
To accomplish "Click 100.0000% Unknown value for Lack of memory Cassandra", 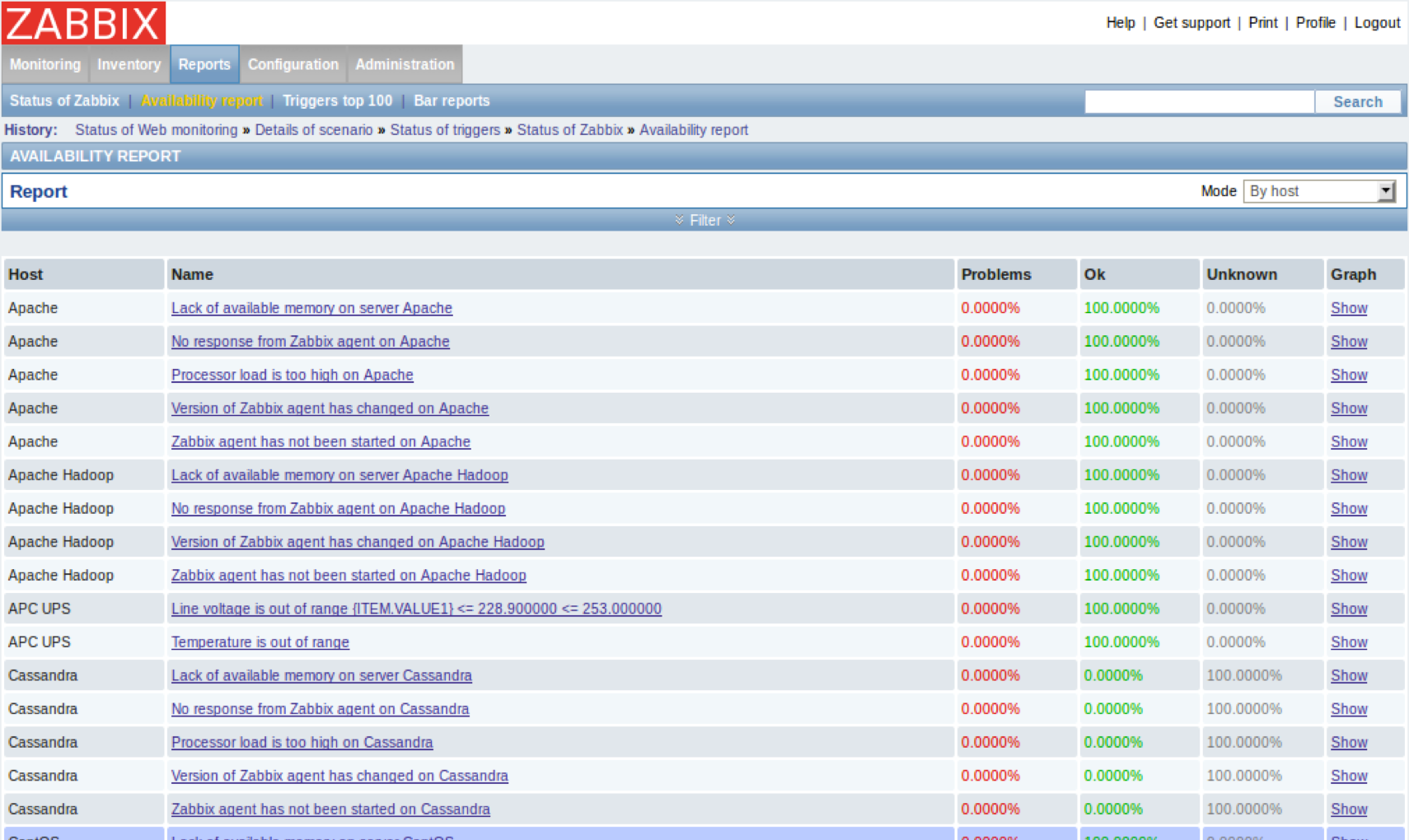I will pyautogui.click(x=1244, y=676).
